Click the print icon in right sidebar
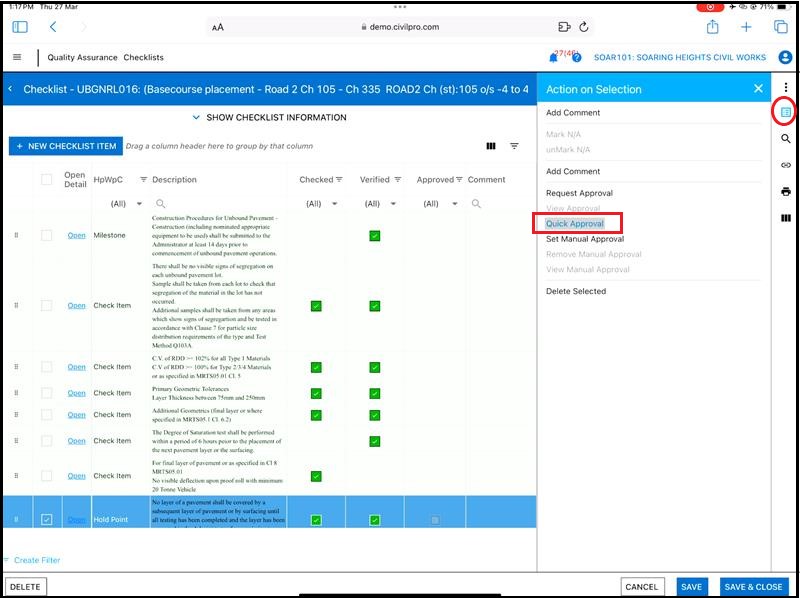The height and width of the screenshot is (598, 800). (x=786, y=191)
